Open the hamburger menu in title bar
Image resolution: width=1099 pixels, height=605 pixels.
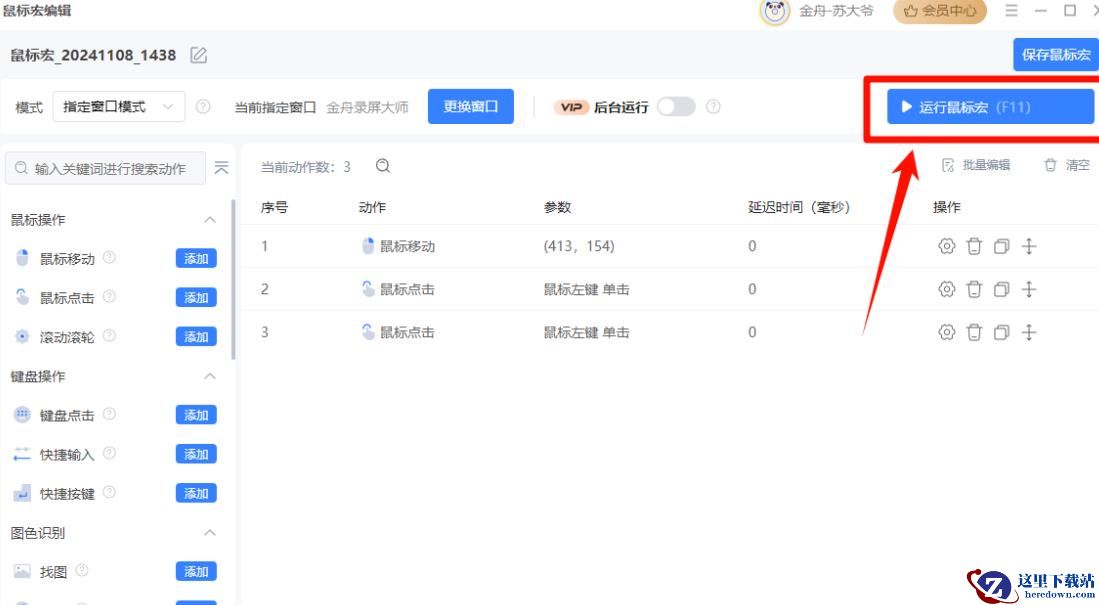click(x=1011, y=11)
